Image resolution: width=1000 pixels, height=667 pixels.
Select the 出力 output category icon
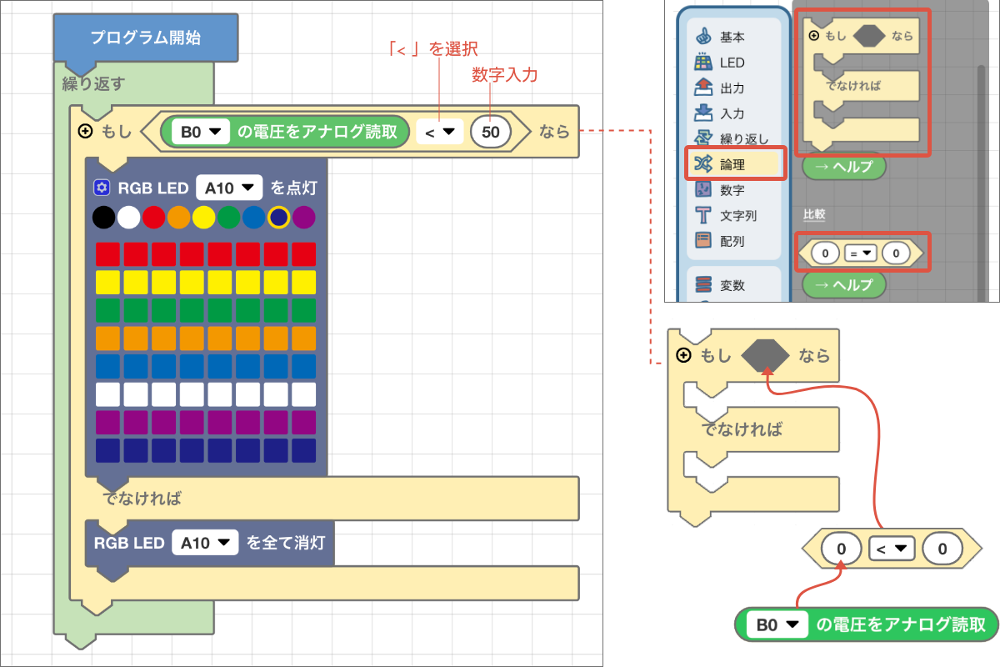pyautogui.click(x=703, y=87)
